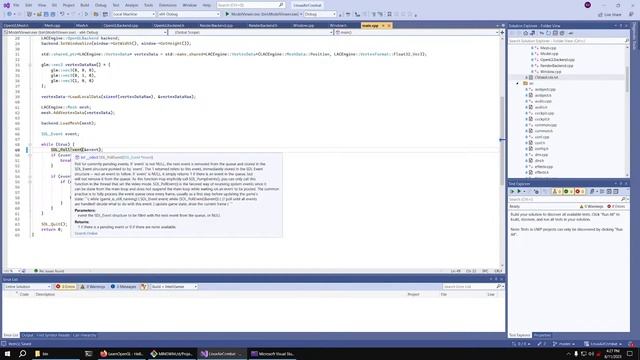Open the Entire Solution scope dropdown
Viewport: 640px width, 360px height.
(27, 287)
